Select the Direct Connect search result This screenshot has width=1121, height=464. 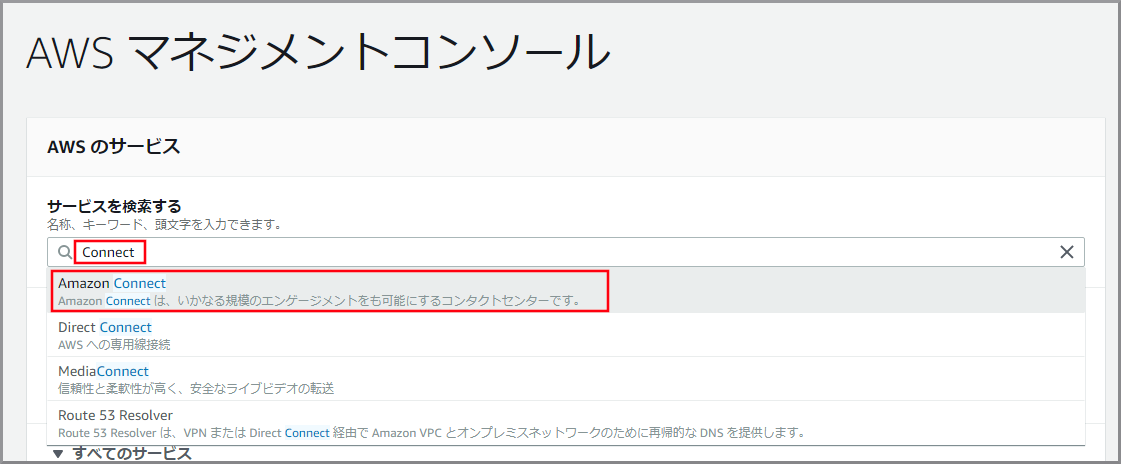566,335
